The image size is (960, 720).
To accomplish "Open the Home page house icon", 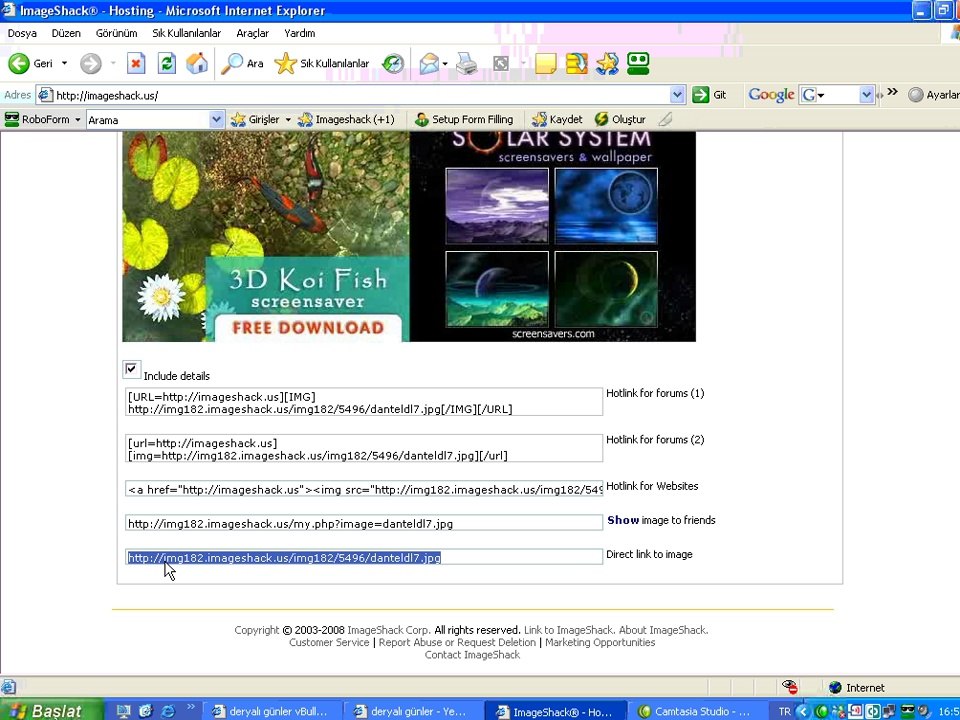I will (x=197, y=63).
